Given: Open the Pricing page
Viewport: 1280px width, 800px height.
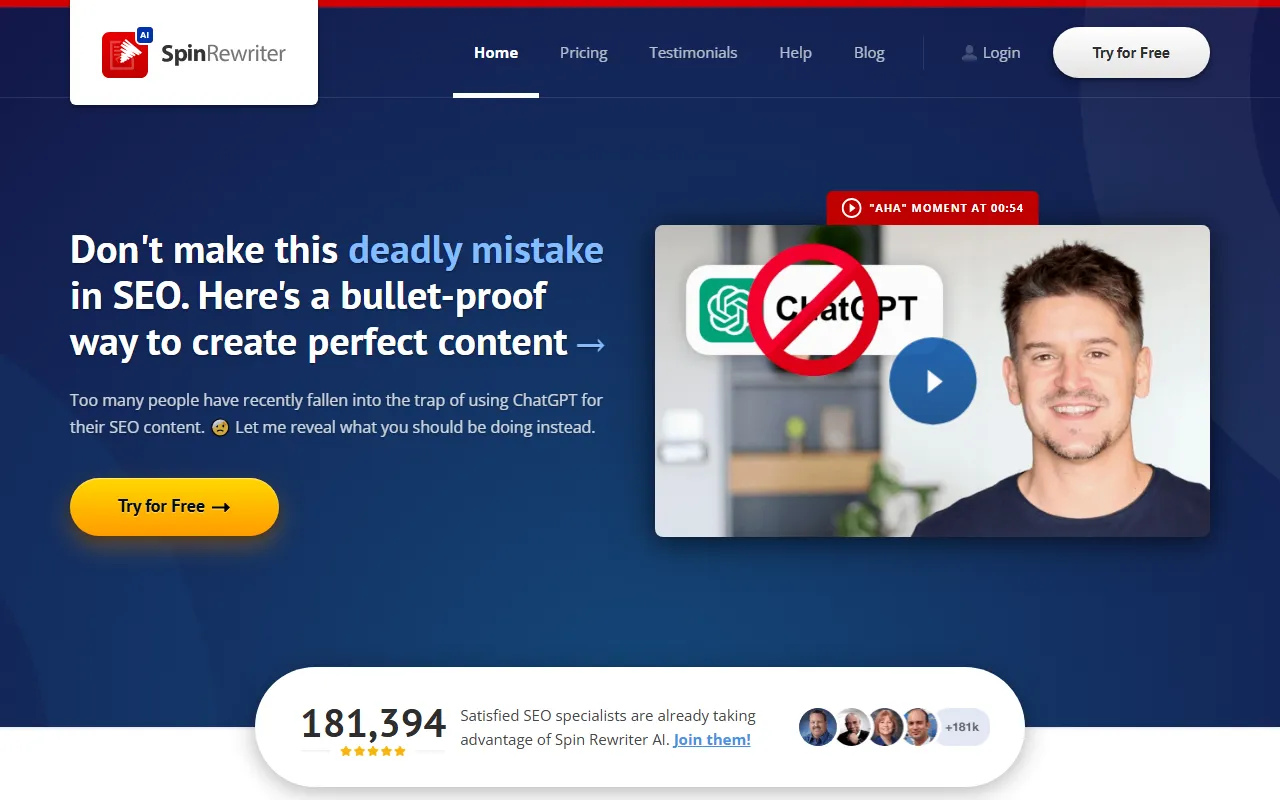Looking at the screenshot, I should [x=583, y=53].
